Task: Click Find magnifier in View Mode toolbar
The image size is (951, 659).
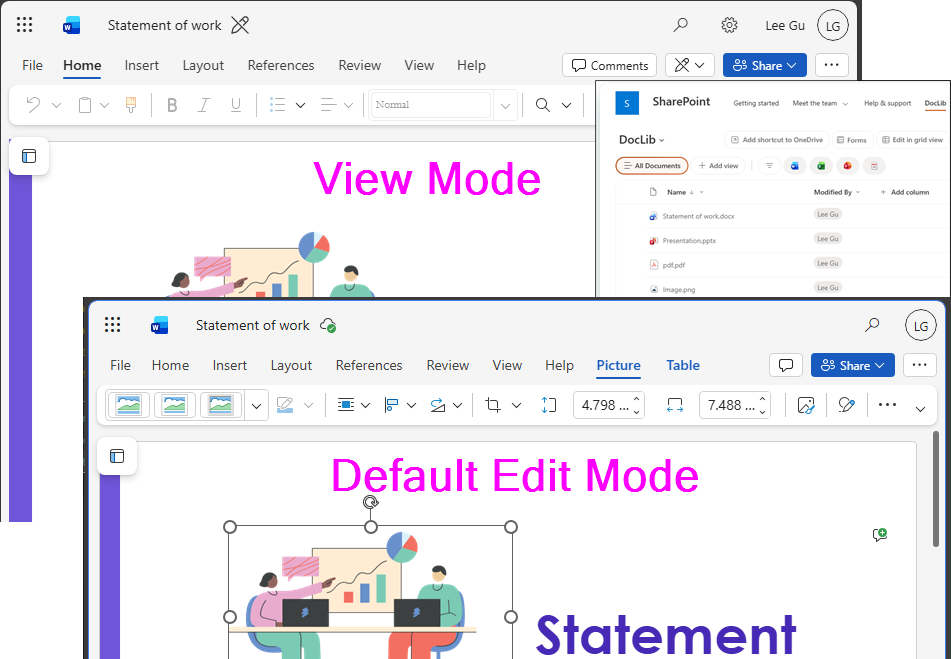Action: (x=543, y=105)
